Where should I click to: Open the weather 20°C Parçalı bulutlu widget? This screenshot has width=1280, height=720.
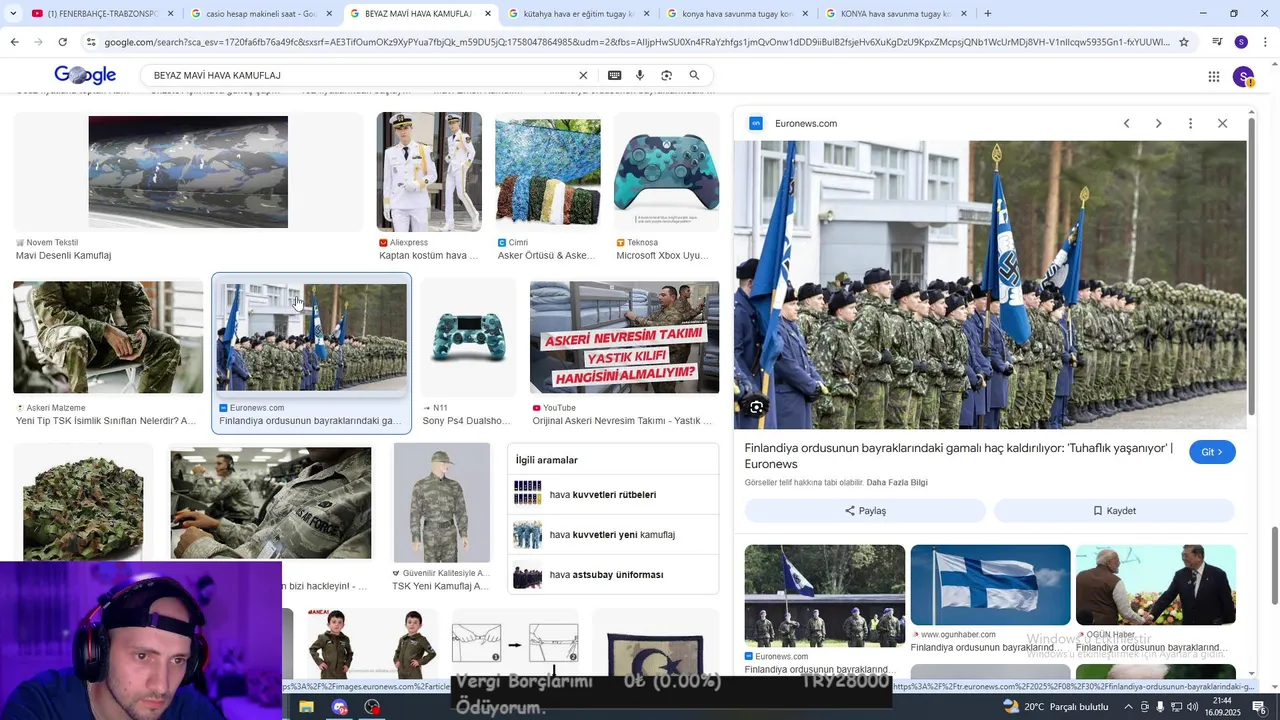coord(1056,707)
